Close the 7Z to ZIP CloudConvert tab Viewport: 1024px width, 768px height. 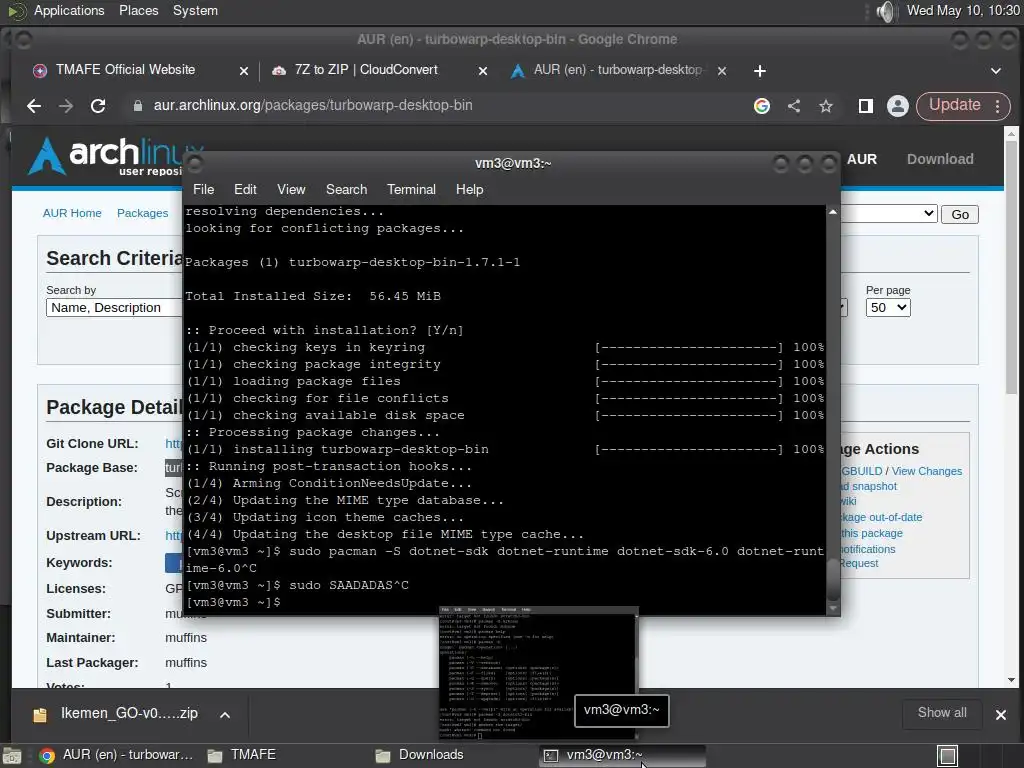pos(483,71)
